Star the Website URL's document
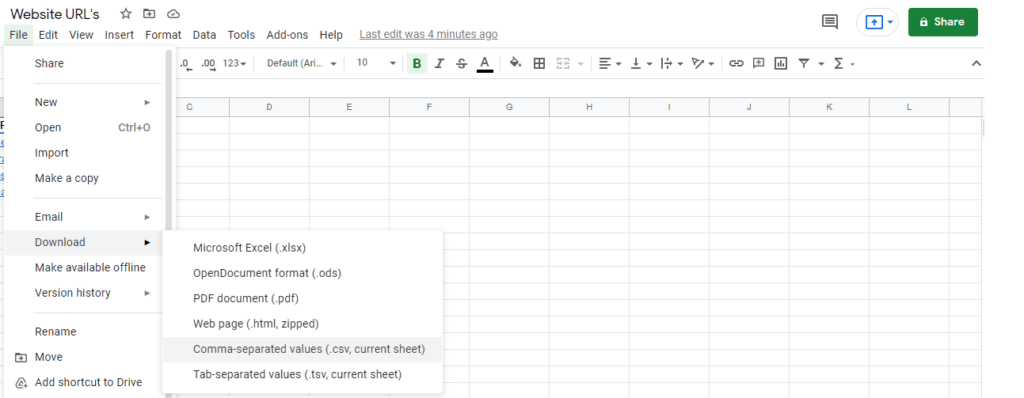Screen dimensions: 1024x398 pos(126,14)
